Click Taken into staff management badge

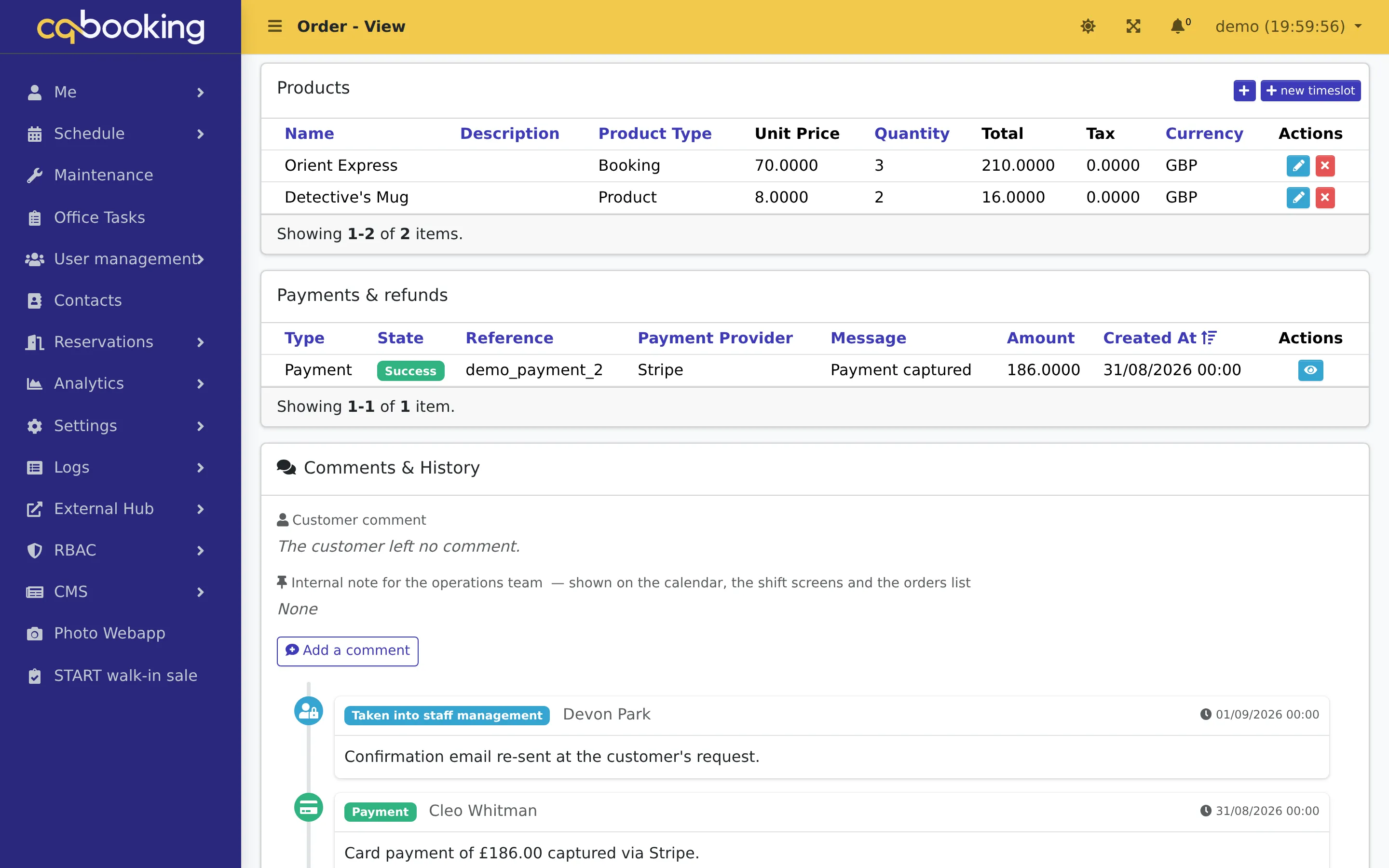coord(447,715)
